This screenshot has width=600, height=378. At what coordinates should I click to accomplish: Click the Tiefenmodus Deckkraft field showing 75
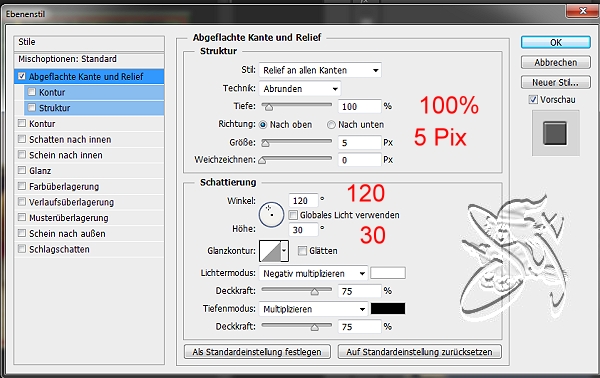[x=360, y=327]
